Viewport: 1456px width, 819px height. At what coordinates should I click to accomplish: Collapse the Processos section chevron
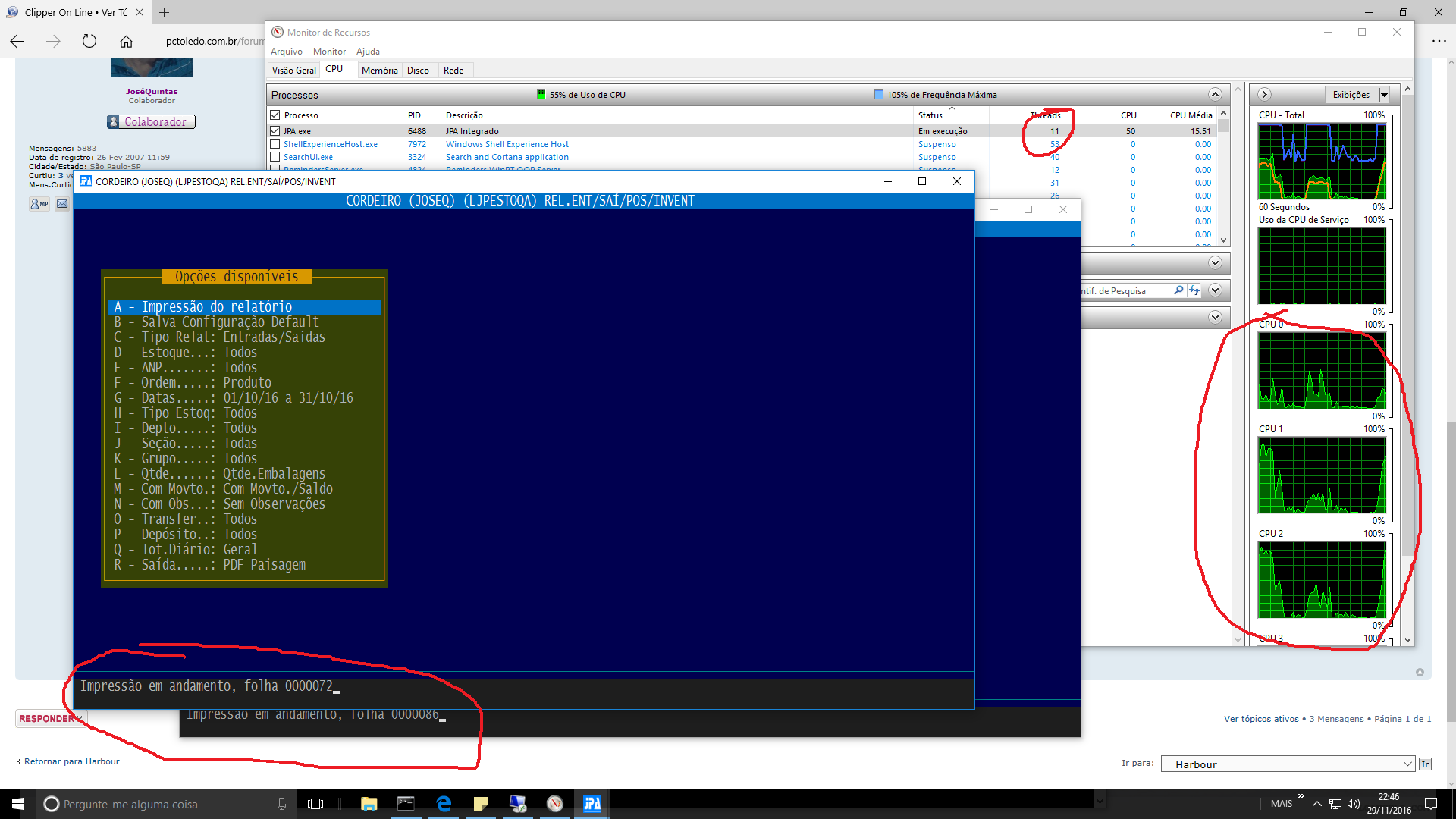coord(1215,95)
